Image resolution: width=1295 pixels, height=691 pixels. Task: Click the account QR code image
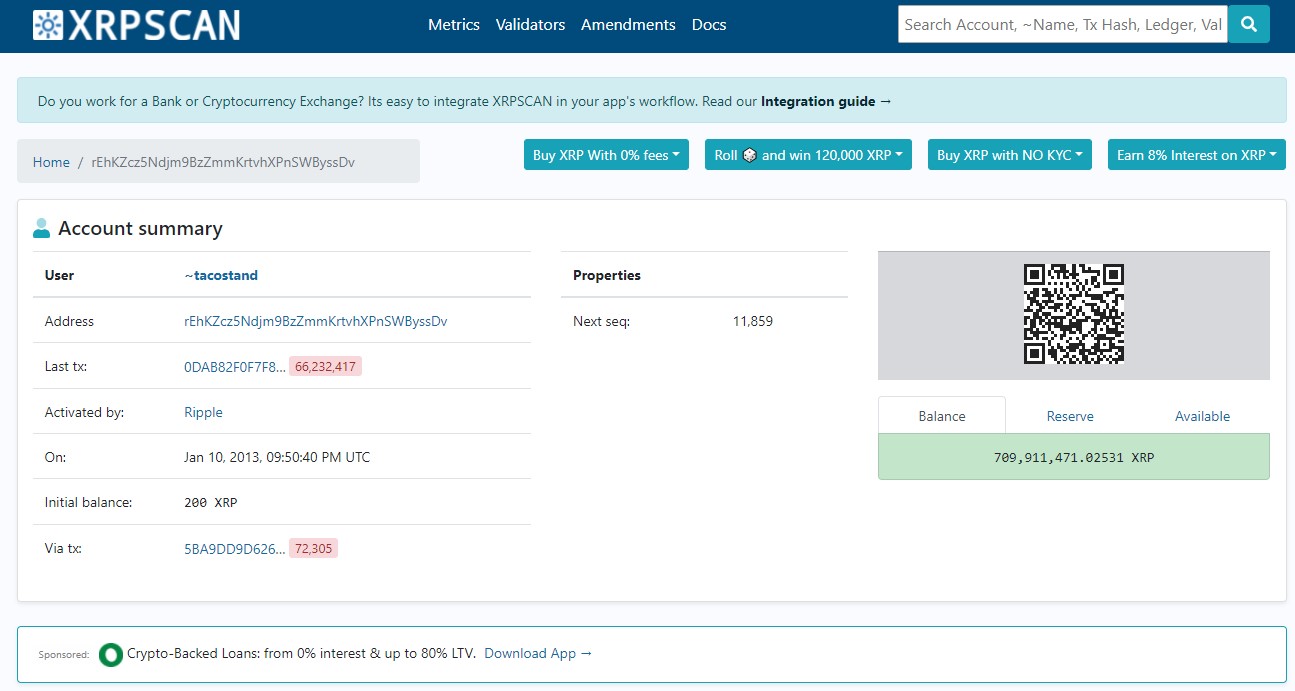(x=1073, y=314)
